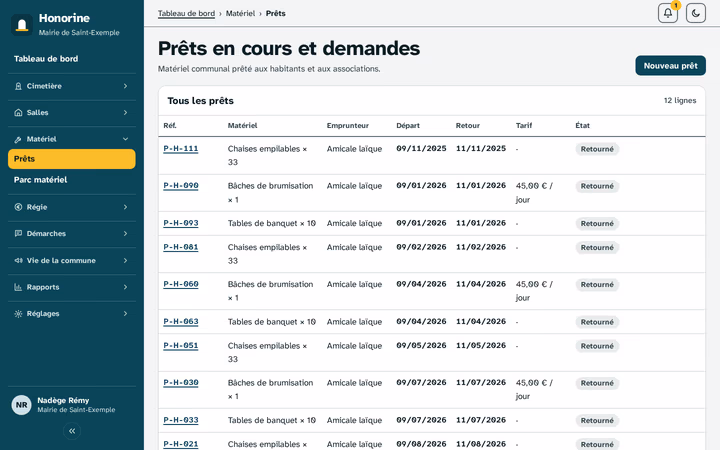720x450 pixels.
Task: Open loan reference P-H-093
Action: [181, 223]
